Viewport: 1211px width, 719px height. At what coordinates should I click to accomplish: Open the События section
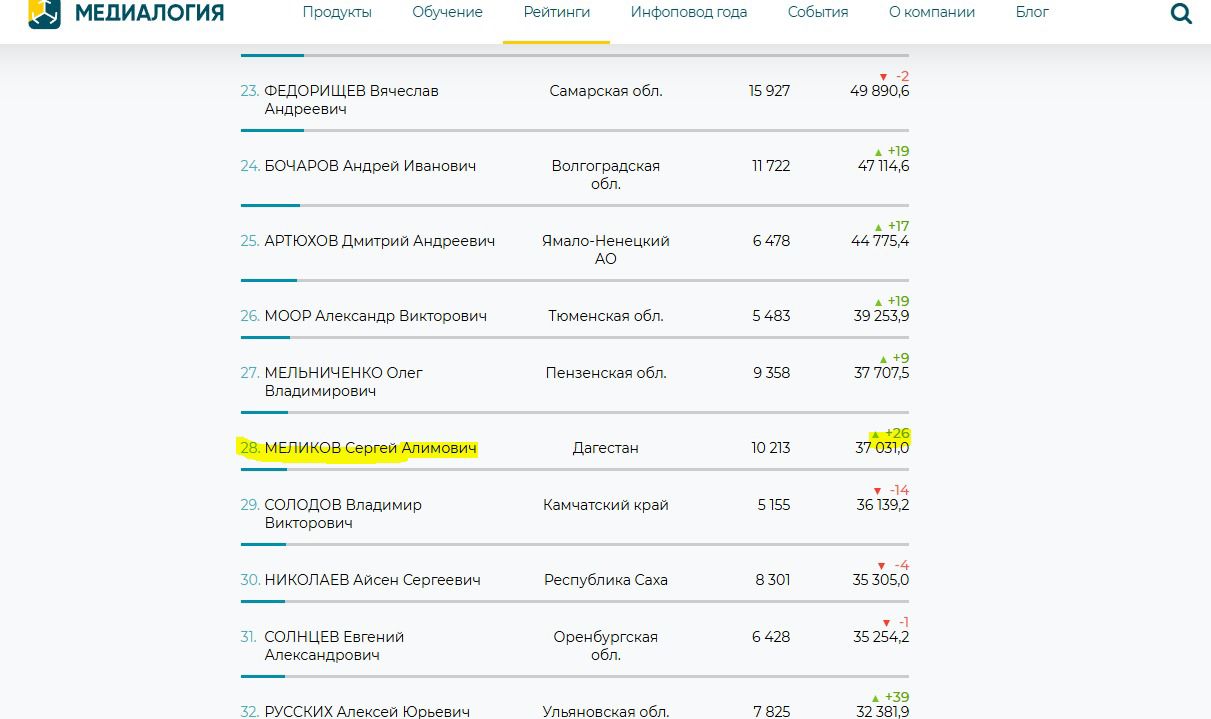coord(817,12)
